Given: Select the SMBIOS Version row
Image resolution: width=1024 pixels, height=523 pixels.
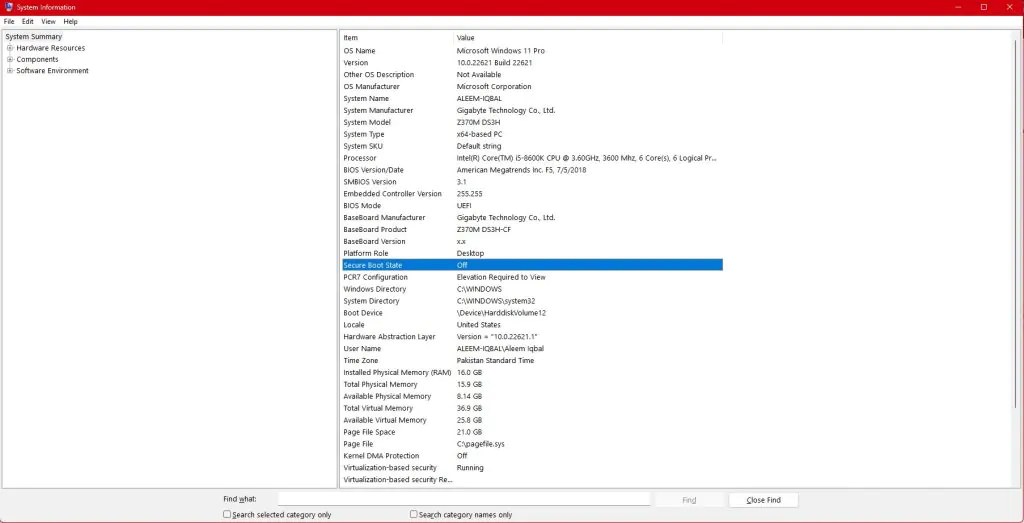Looking at the screenshot, I should click(x=532, y=182).
